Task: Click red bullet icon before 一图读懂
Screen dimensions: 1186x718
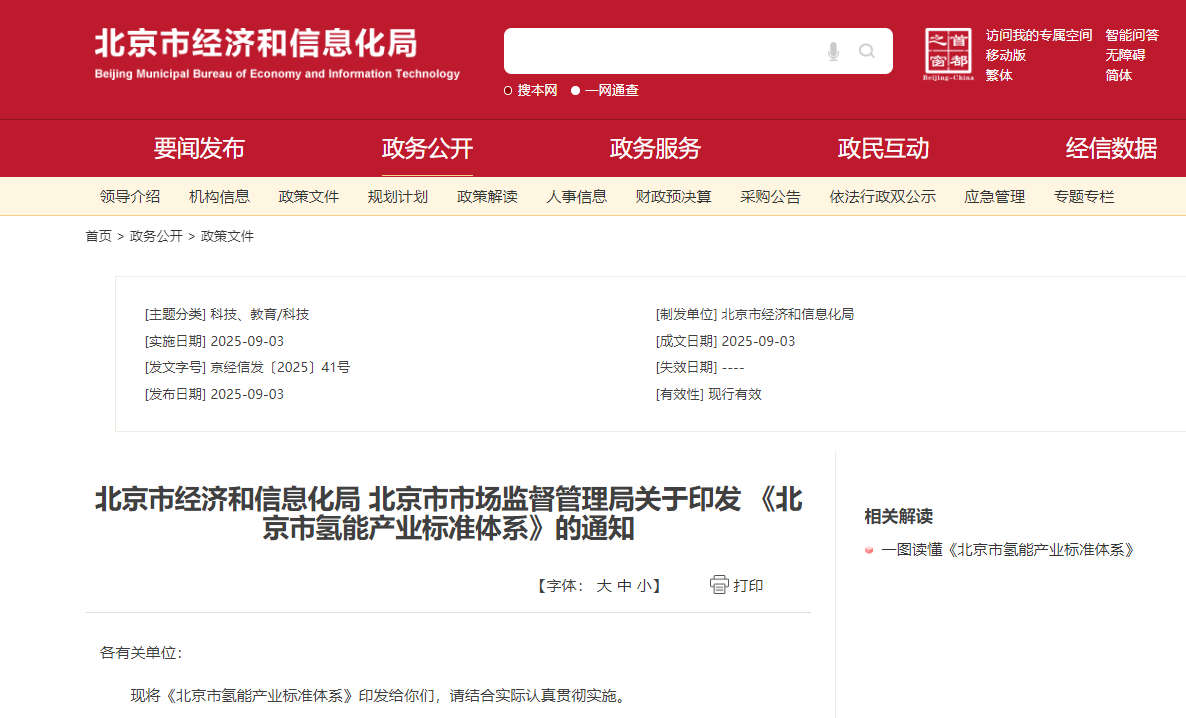Action: [869, 550]
